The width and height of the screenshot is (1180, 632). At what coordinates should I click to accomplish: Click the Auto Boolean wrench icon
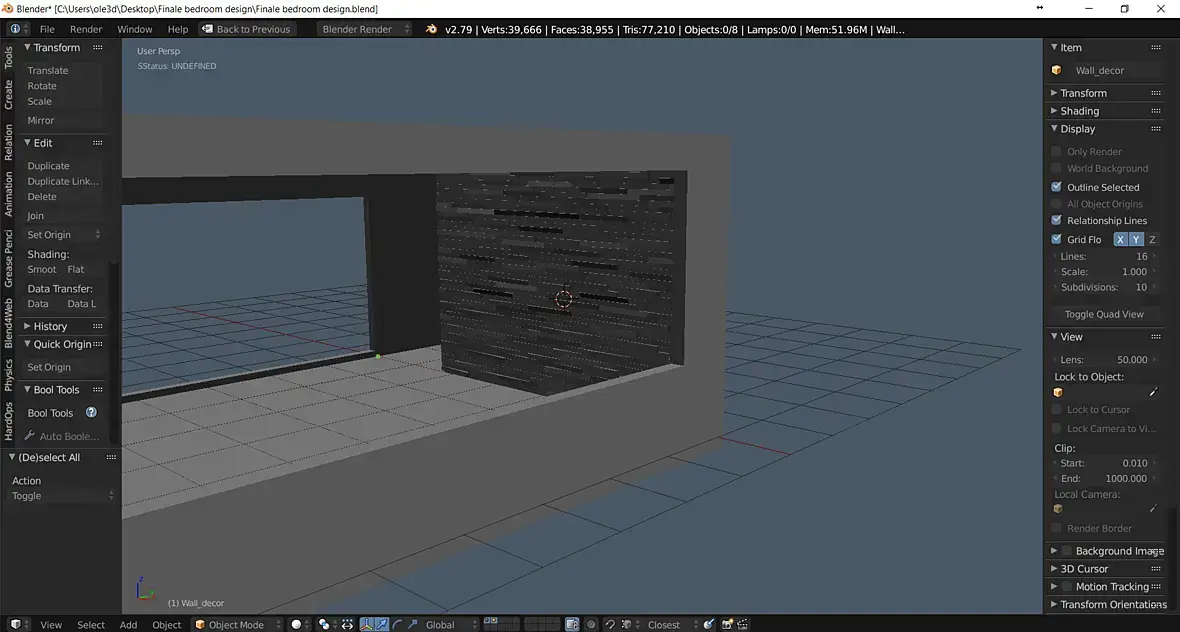click(29, 436)
